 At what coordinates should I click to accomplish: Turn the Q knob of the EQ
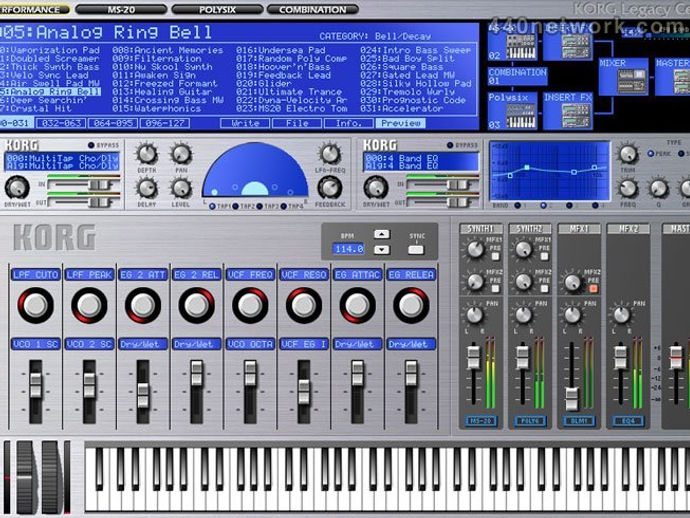pos(658,188)
